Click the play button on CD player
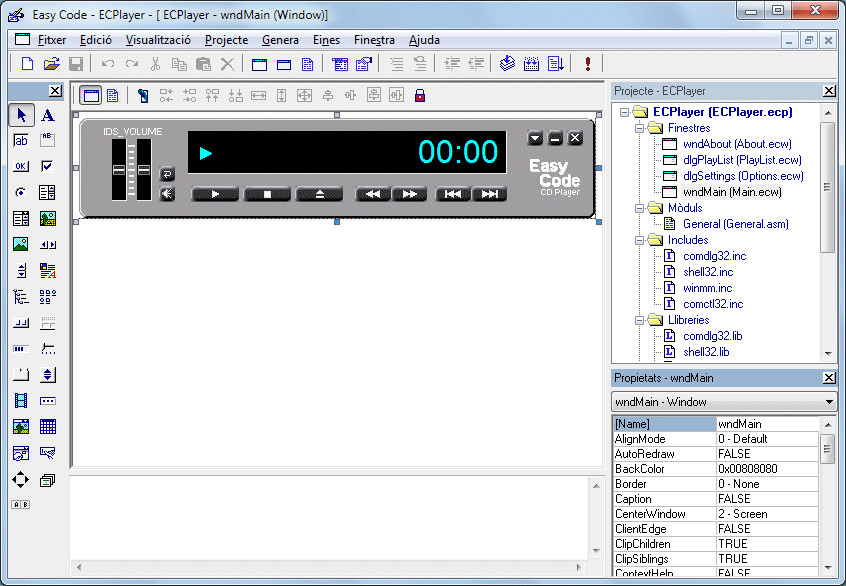846x586 pixels. [x=215, y=194]
